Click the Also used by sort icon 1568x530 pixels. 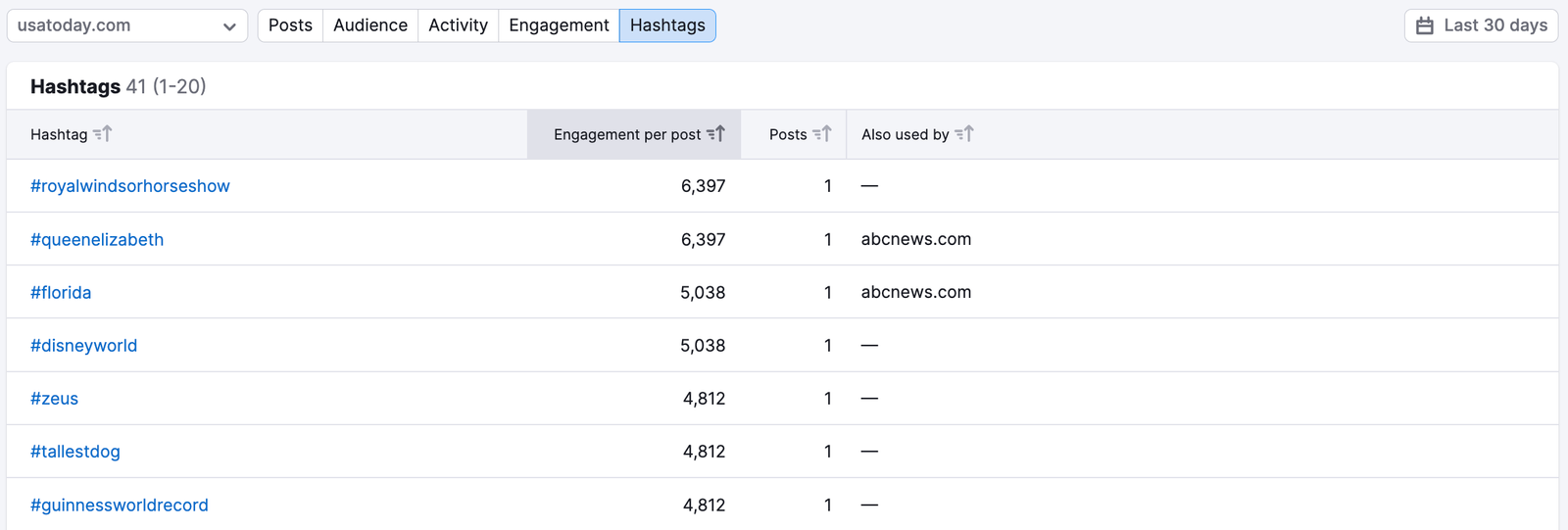964,134
